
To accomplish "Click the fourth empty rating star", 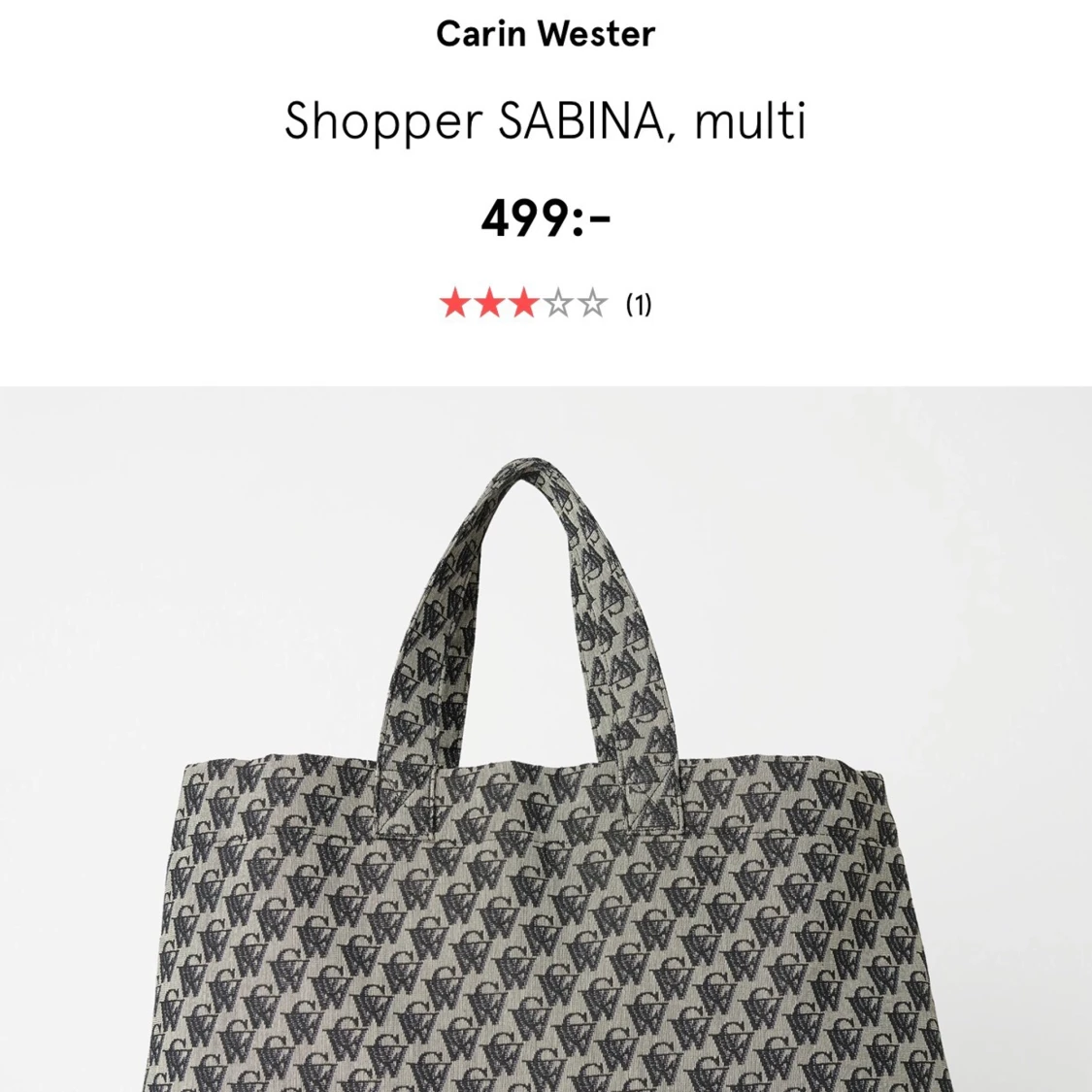I will tap(558, 303).
